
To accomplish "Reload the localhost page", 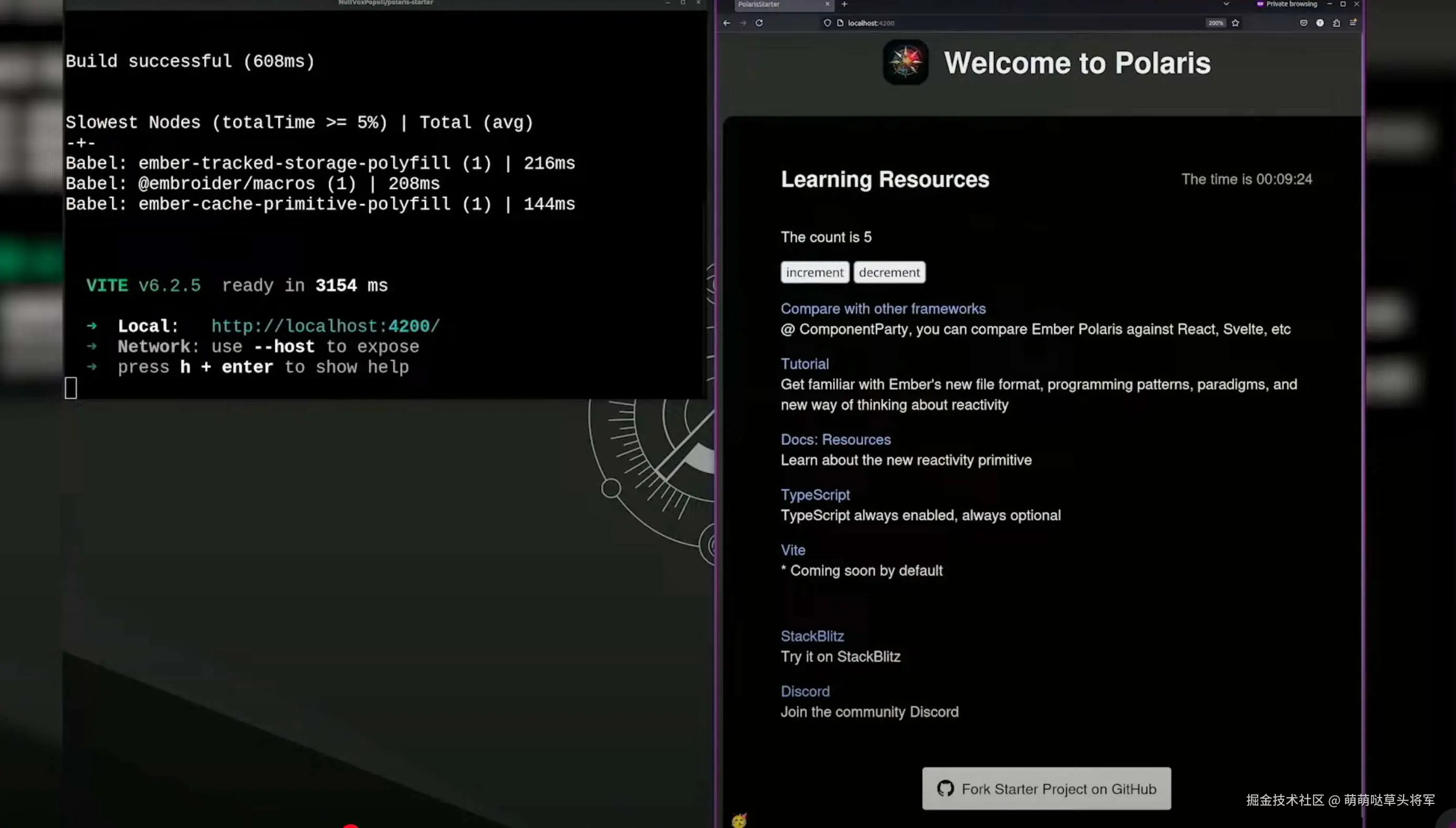I will 759,23.
